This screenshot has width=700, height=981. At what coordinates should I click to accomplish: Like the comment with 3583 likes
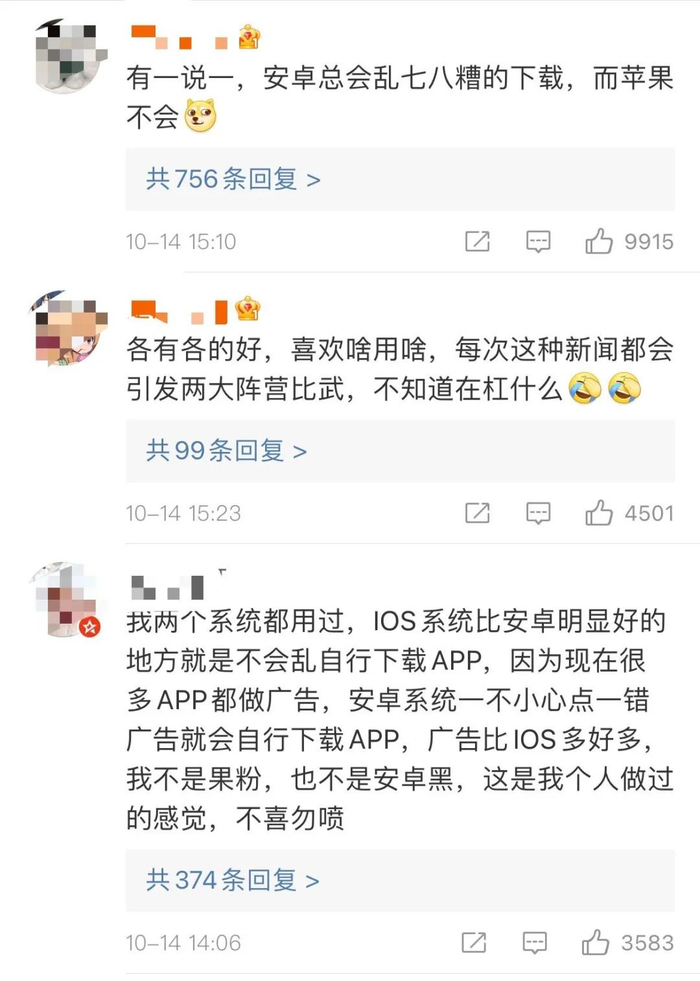tap(595, 942)
